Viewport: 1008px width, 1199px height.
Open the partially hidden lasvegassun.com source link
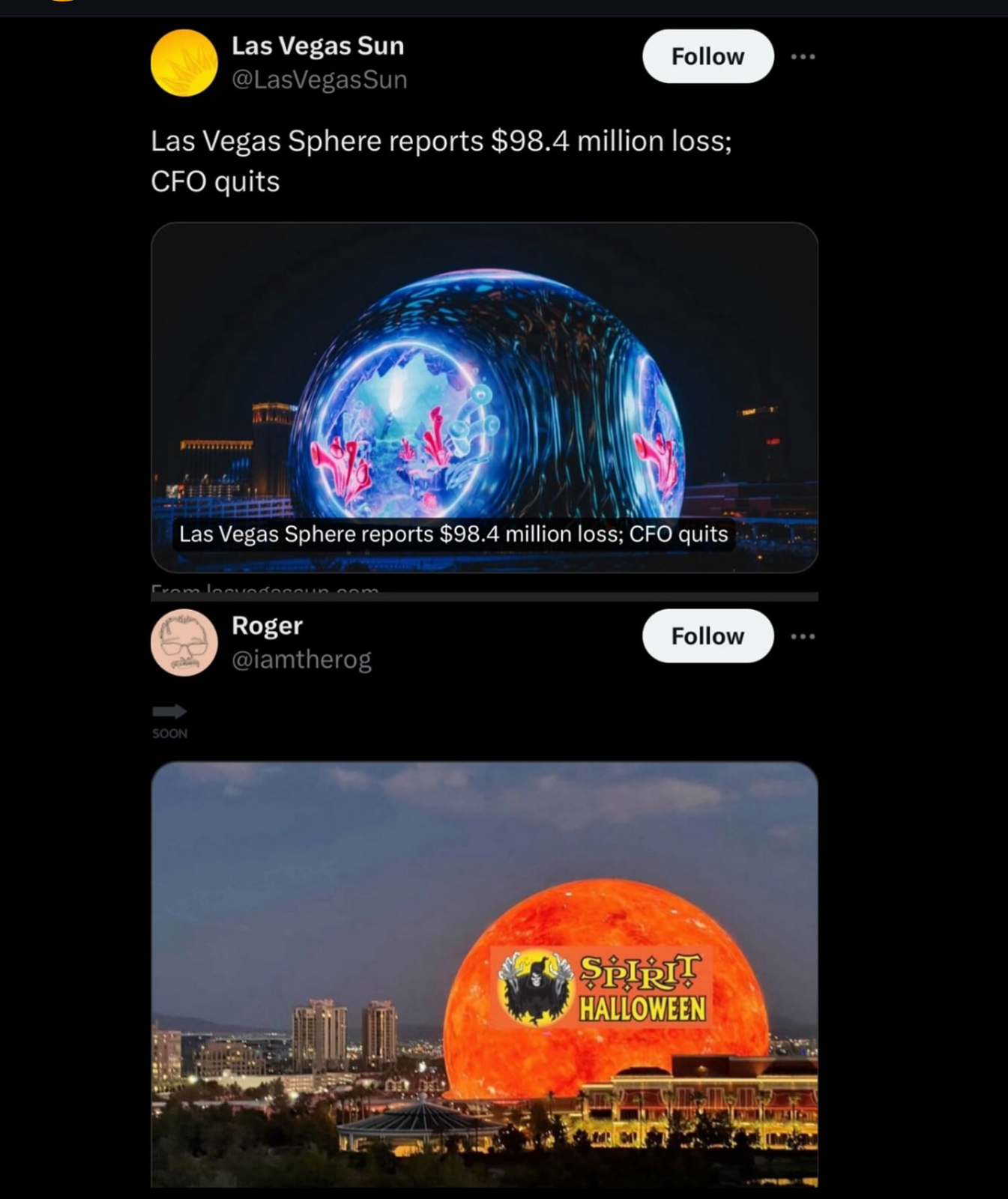[x=265, y=590]
